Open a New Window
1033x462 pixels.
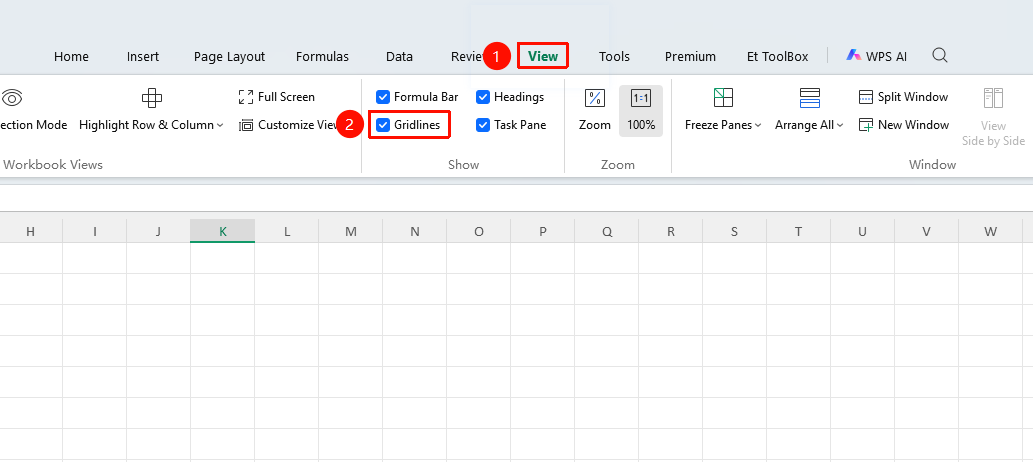904,125
